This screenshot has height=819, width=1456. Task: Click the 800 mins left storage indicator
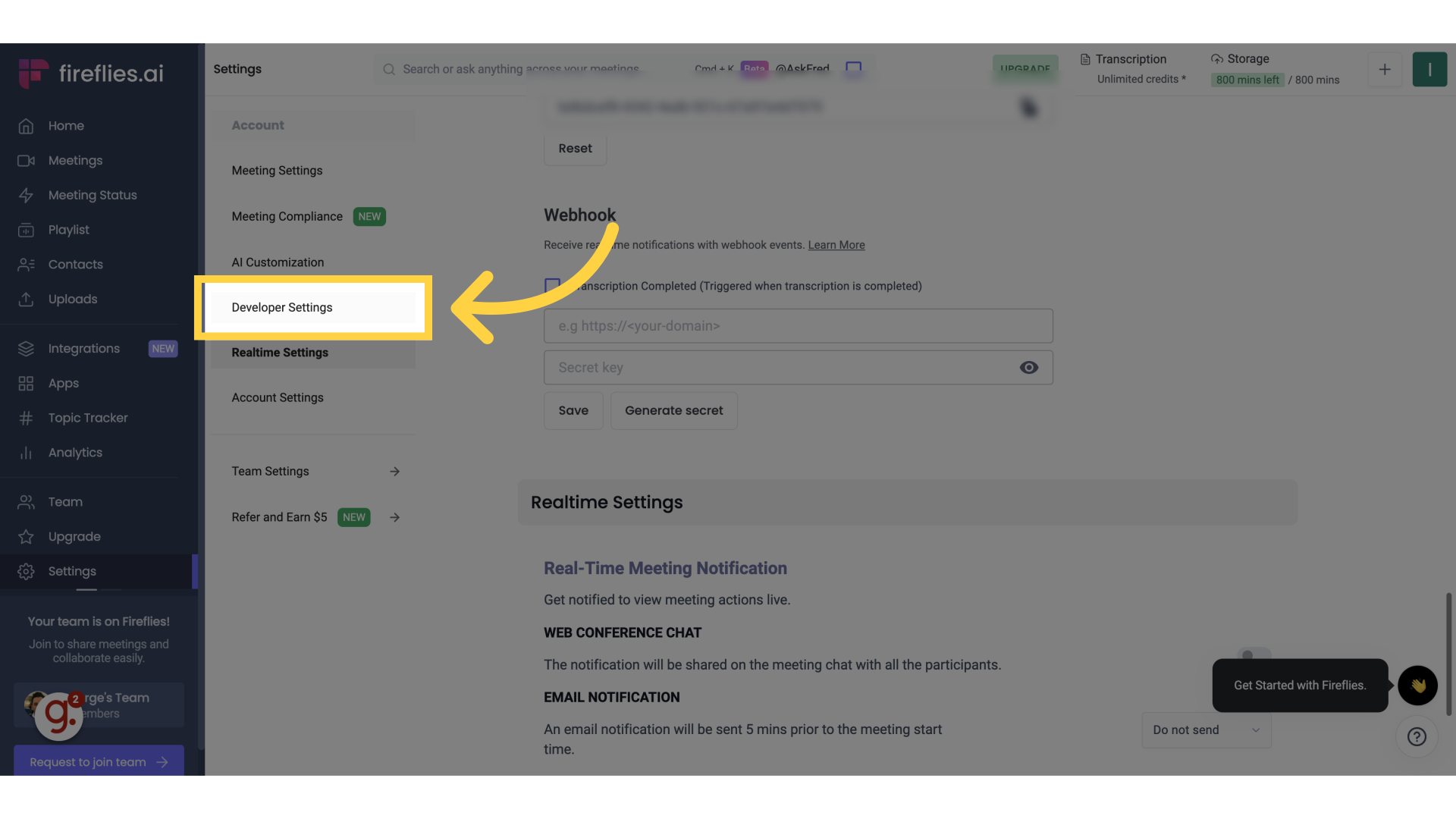(1247, 80)
